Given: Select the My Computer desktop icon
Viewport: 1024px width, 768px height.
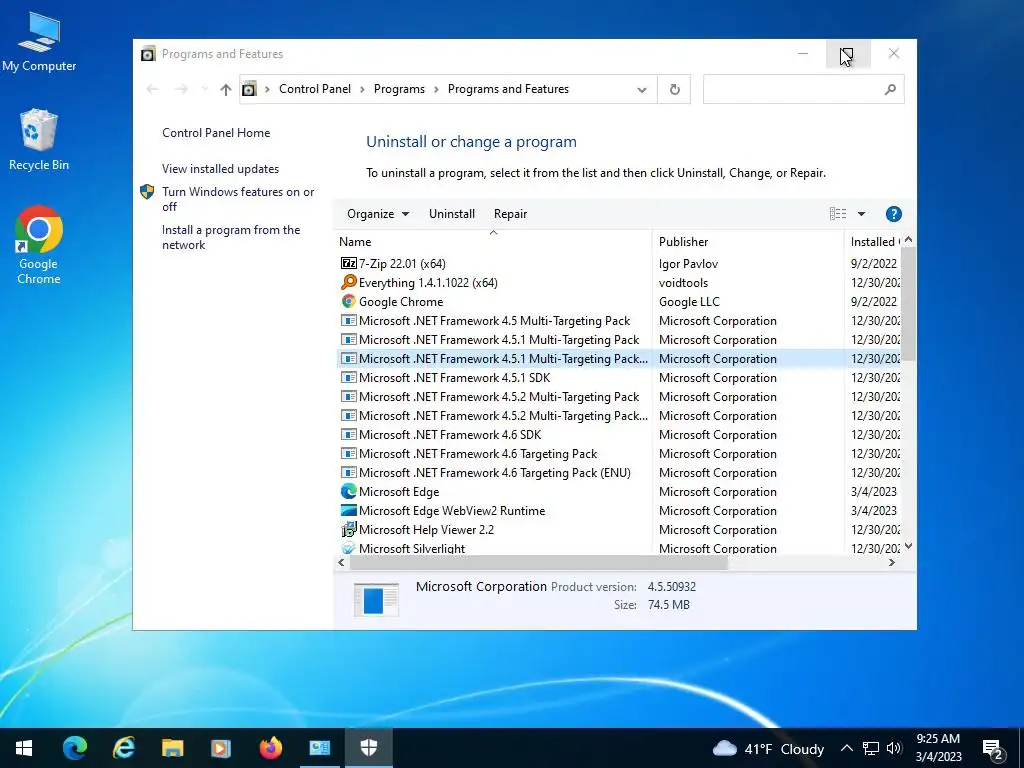Looking at the screenshot, I should point(39,42).
